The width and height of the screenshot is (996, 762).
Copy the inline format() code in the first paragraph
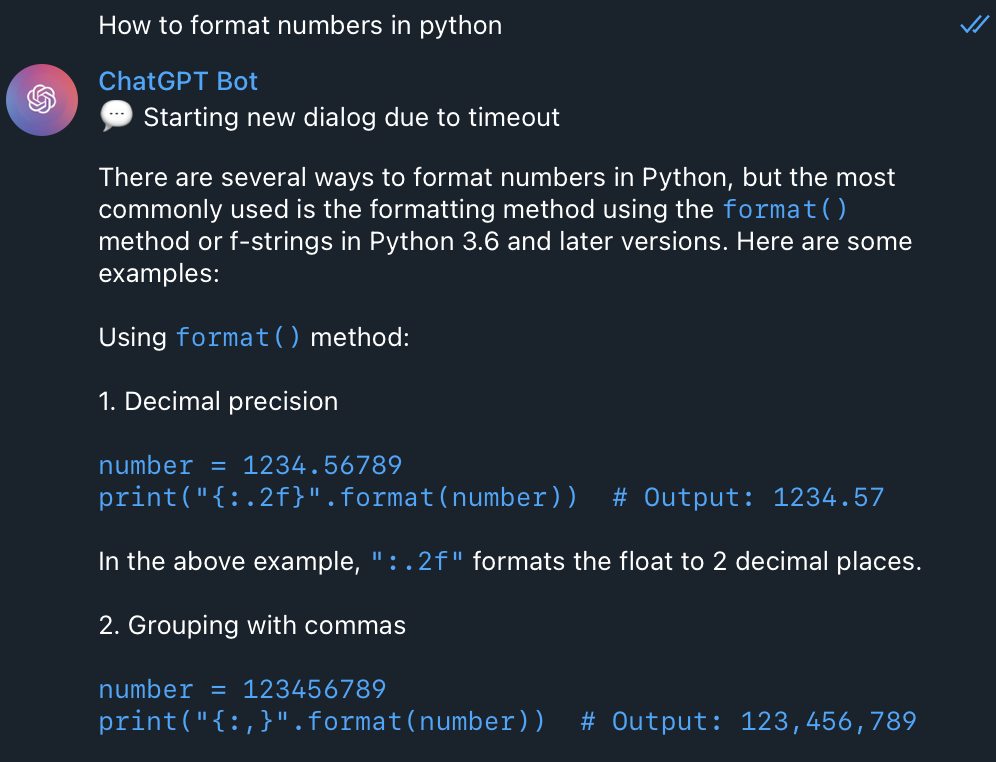(x=784, y=210)
